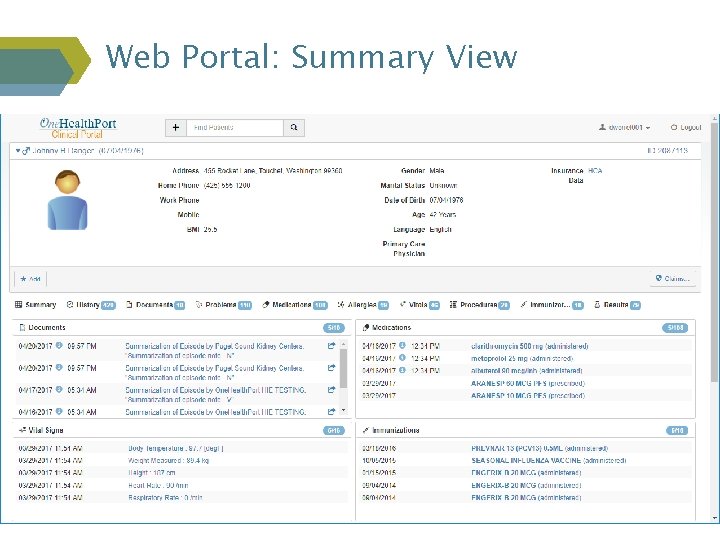720x540 pixels.
Task: Click the HCA insurance link
Action: [x=595, y=170]
